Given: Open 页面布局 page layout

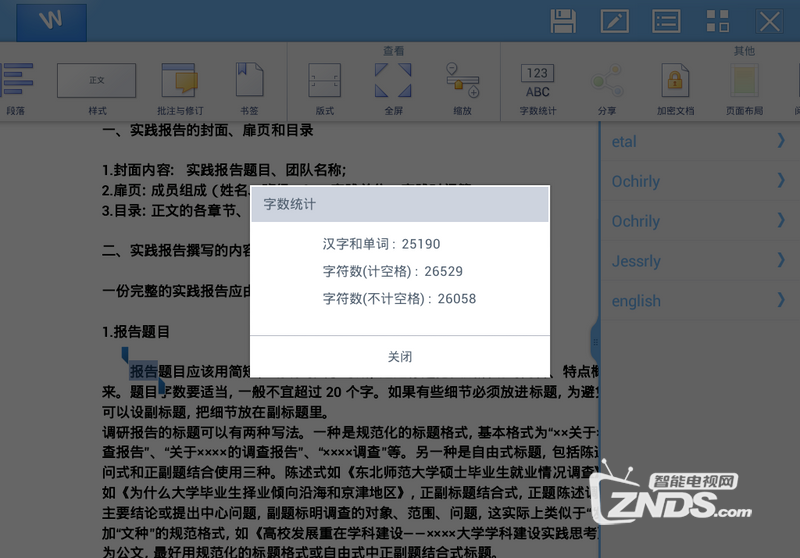Looking at the screenshot, I should pos(744,89).
